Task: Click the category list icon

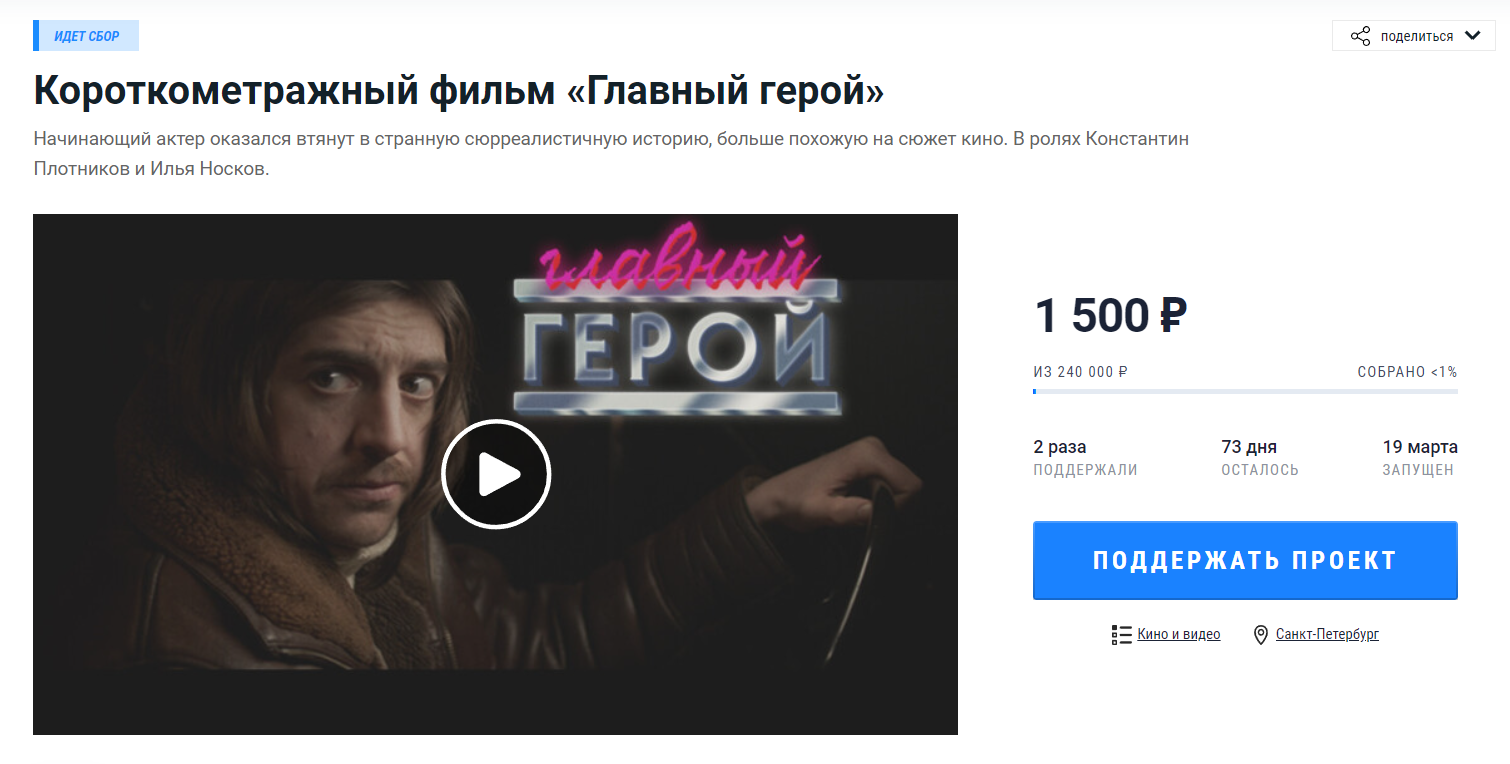Action: click(x=1121, y=635)
